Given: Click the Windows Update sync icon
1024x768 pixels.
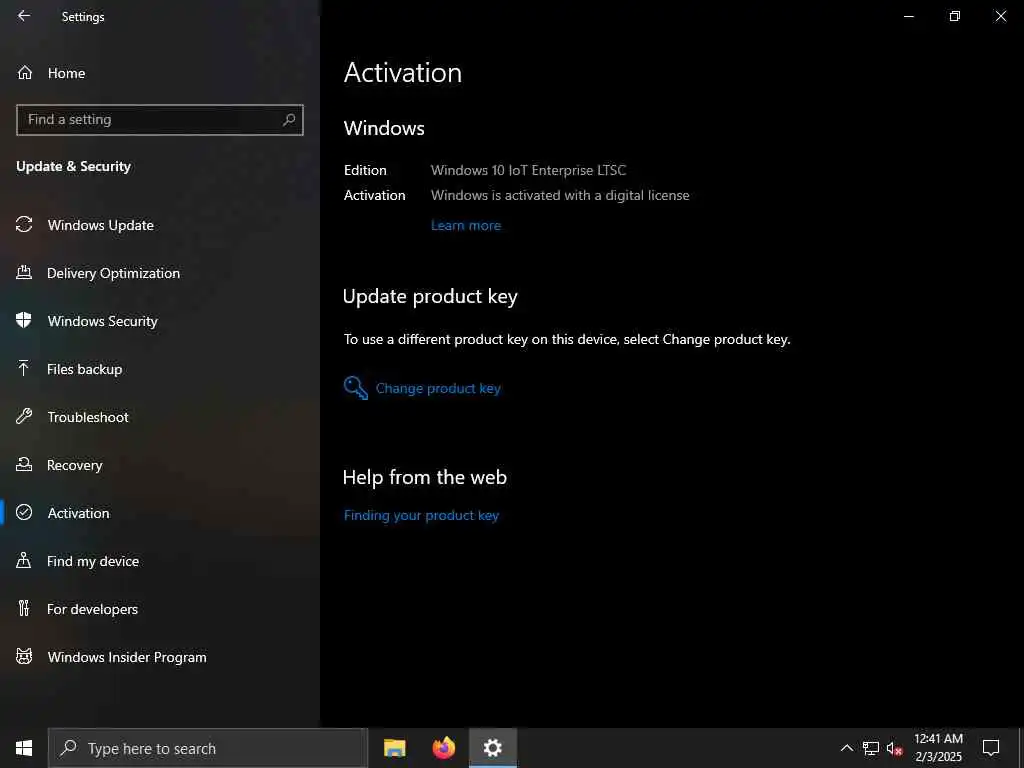Looking at the screenshot, I should pos(24,225).
